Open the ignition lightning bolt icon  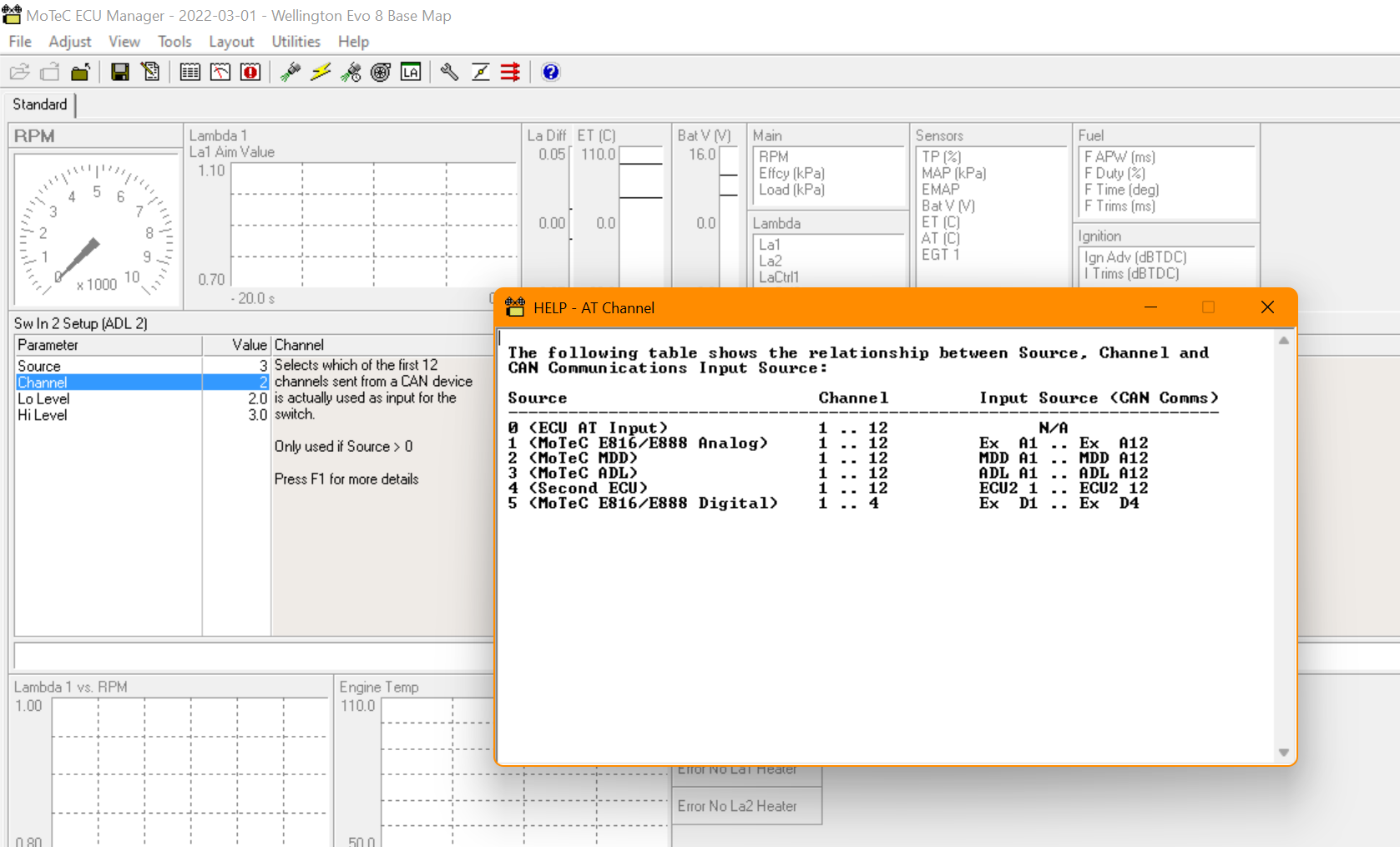pos(321,72)
